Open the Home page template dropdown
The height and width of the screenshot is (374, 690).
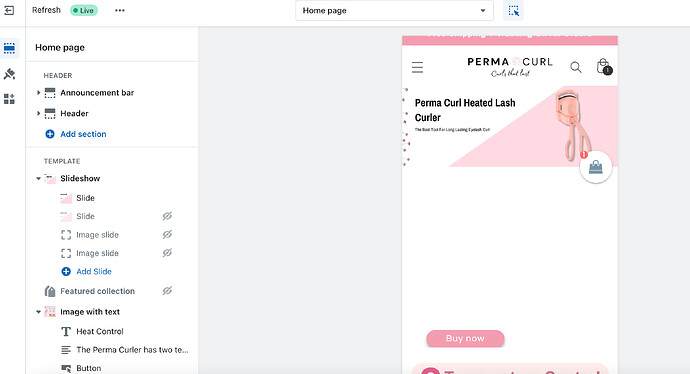[394, 11]
